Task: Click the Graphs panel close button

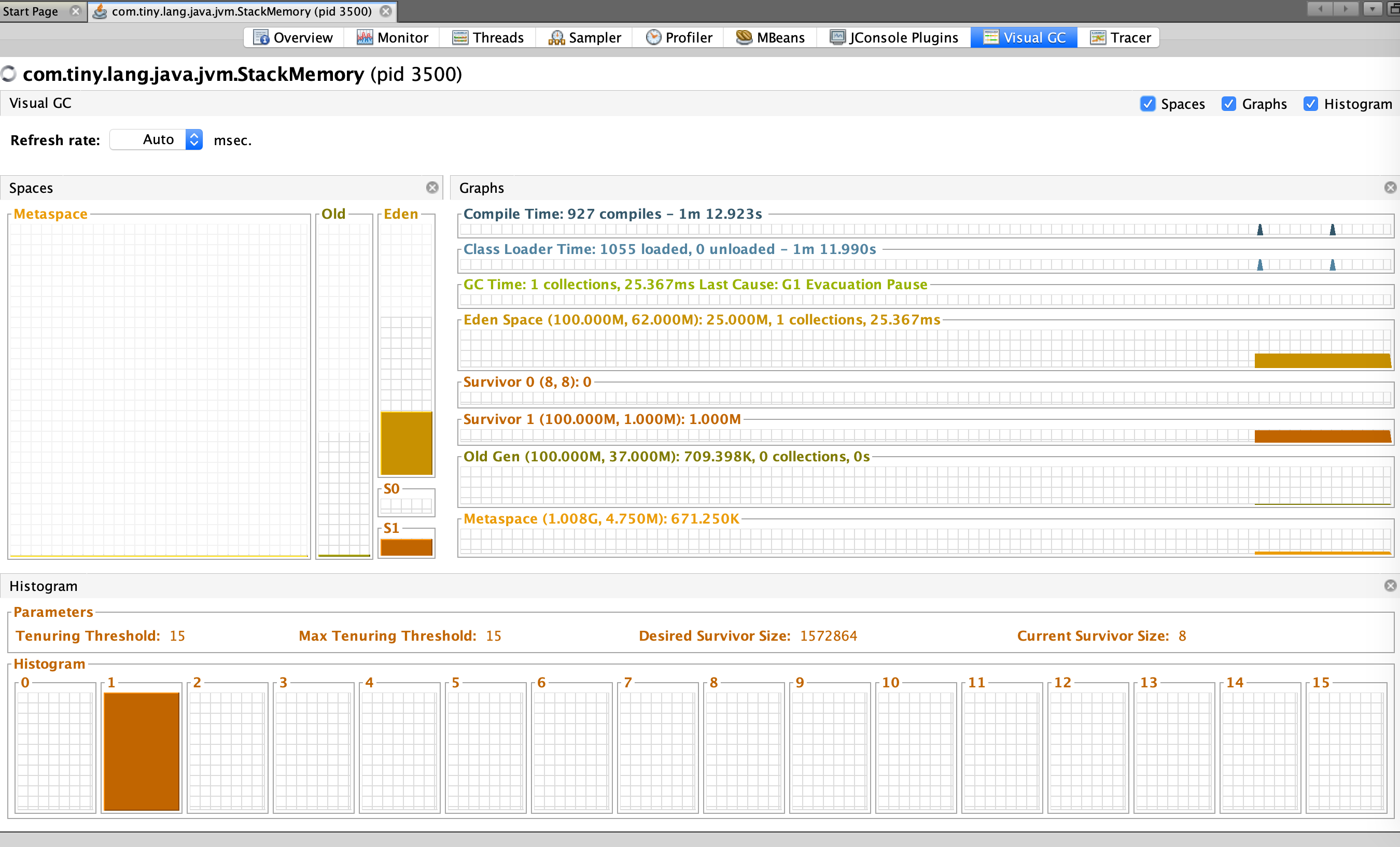Action: [1391, 188]
